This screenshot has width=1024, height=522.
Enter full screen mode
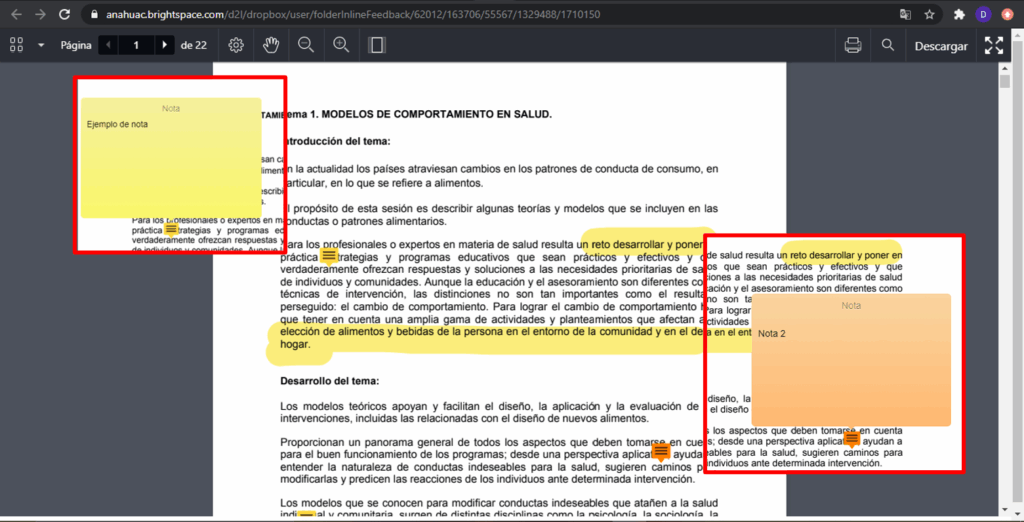[x=994, y=45]
